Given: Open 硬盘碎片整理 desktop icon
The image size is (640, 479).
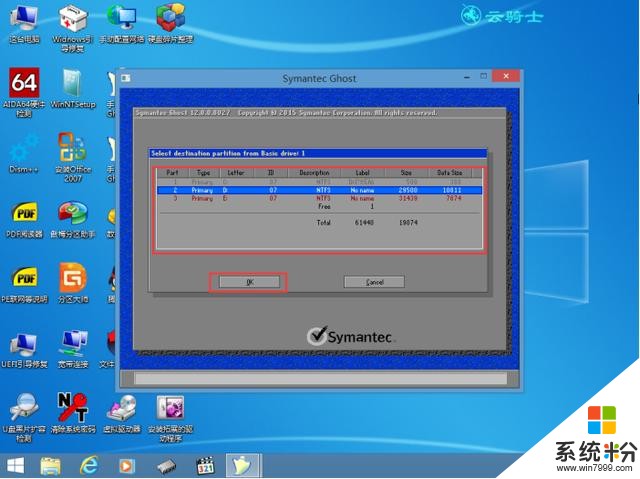Looking at the screenshot, I should (170, 24).
